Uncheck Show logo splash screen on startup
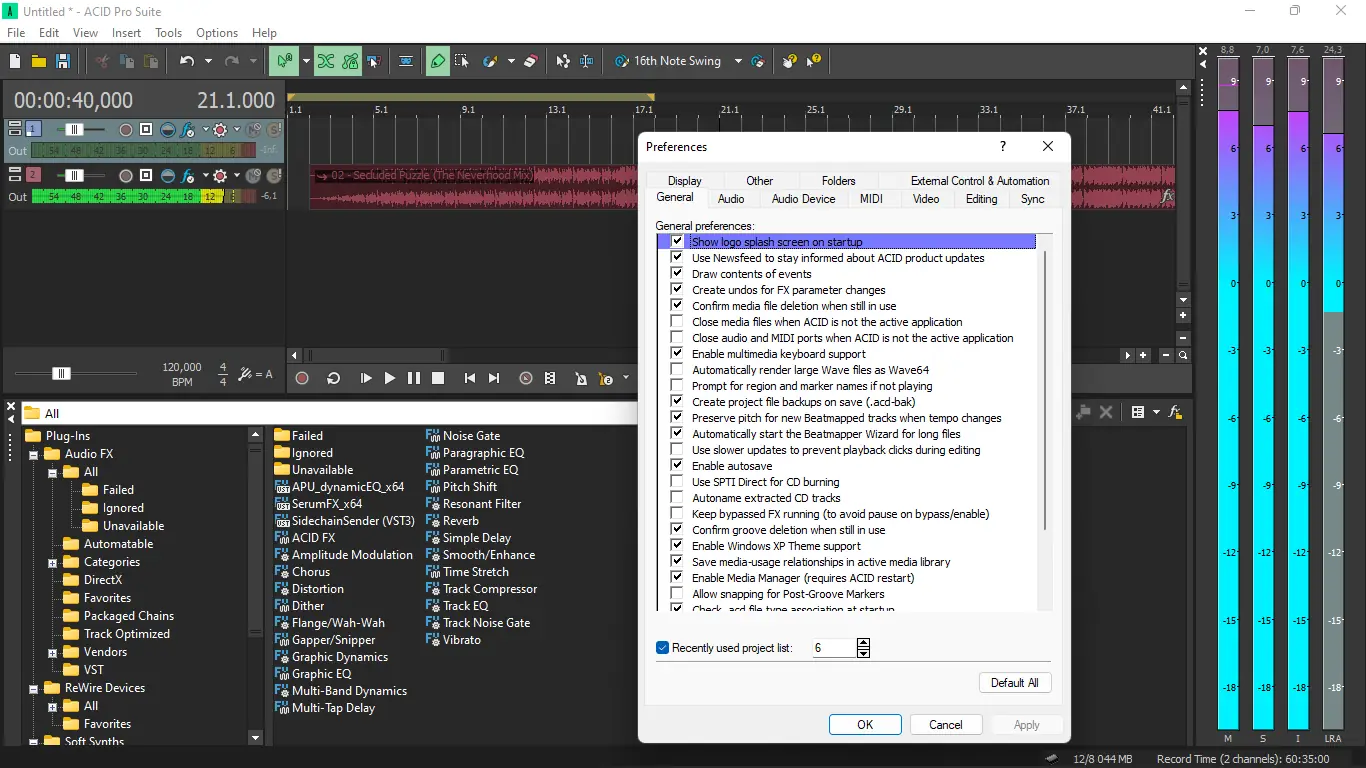 (677, 242)
